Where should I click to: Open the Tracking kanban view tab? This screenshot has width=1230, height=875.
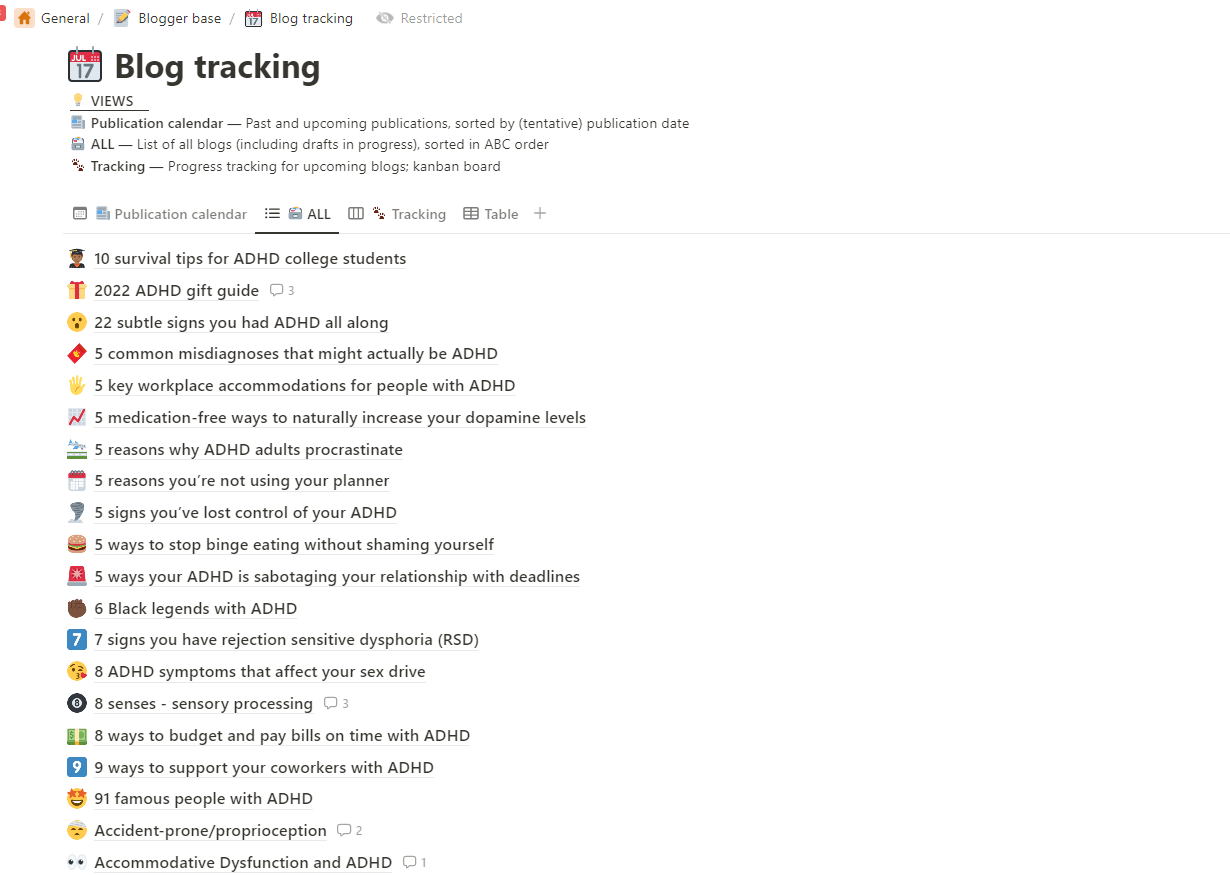[x=410, y=213]
